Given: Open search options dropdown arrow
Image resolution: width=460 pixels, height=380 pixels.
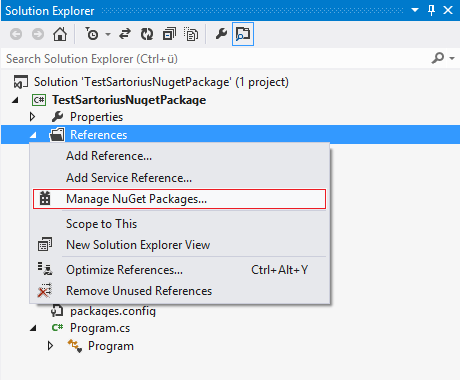Looking at the screenshot, I should tap(452, 58).
